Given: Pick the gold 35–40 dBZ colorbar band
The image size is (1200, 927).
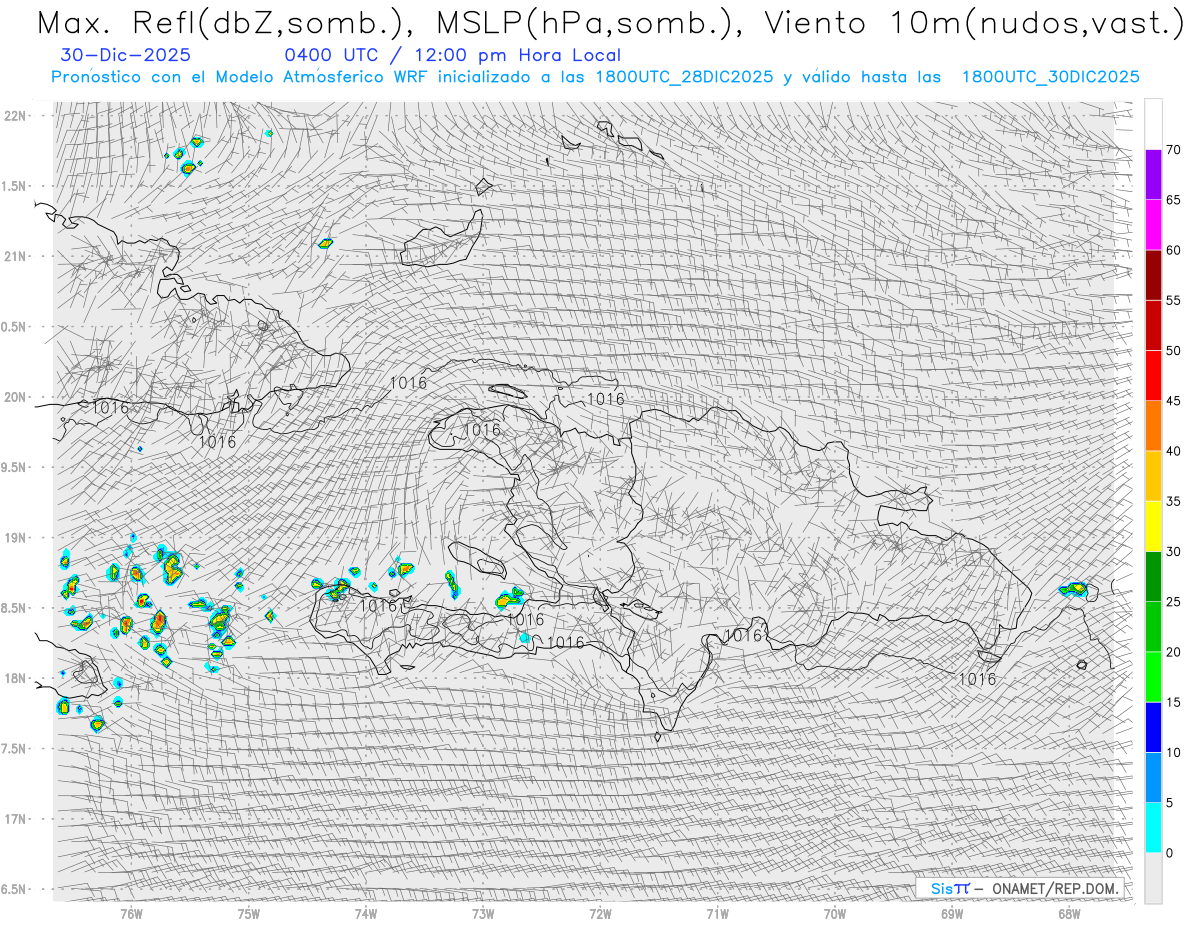Looking at the screenshot, I should pyautogui.click(x=1153, y=476).
